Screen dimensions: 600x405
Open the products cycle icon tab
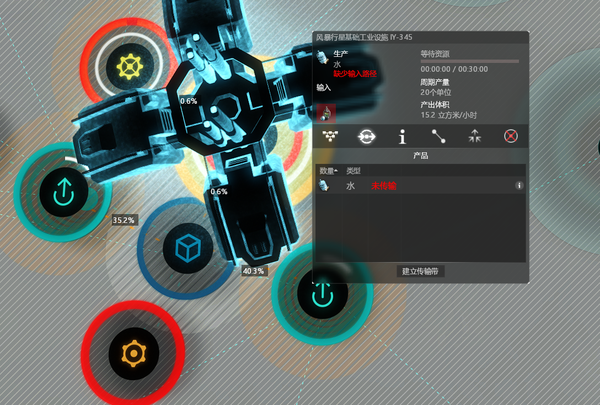(367, 136)
